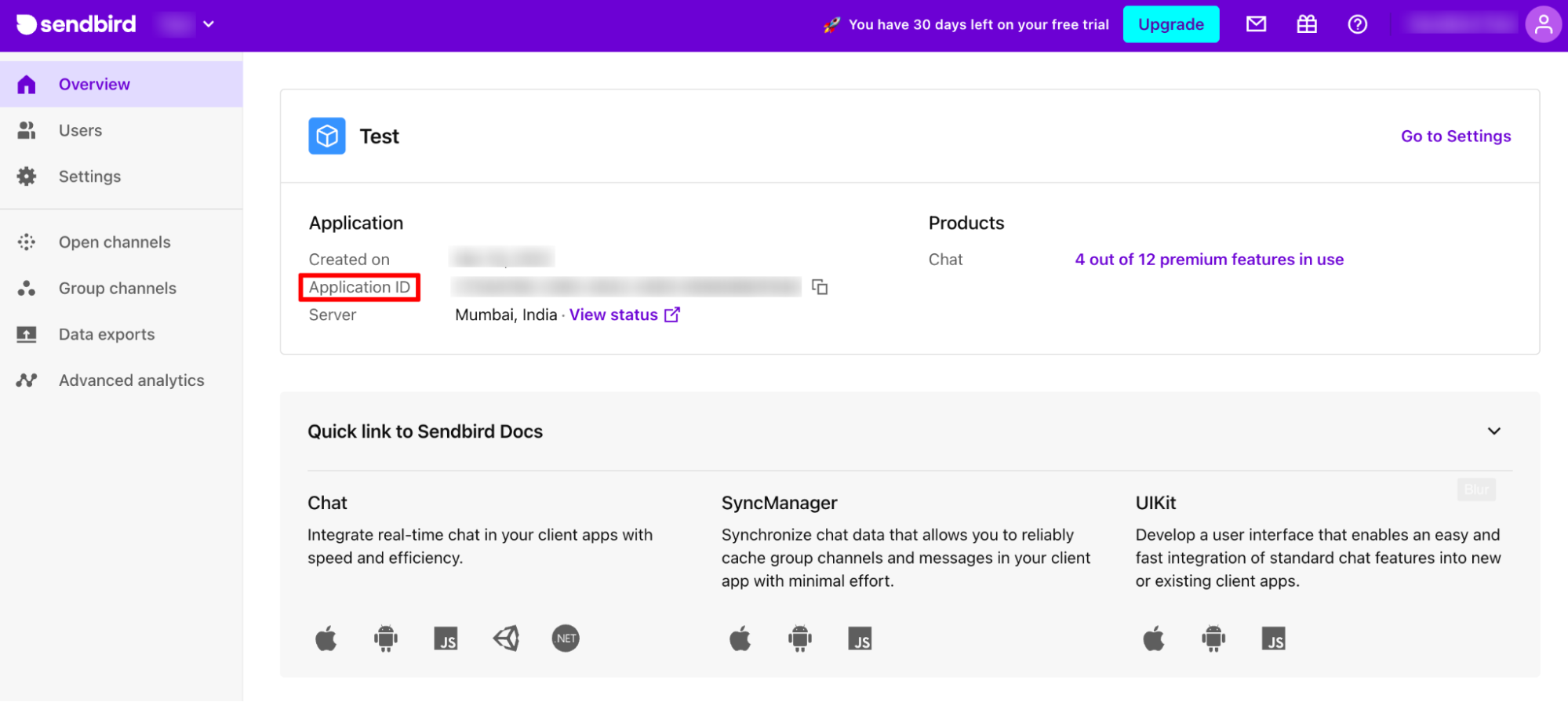Copy the Application ID with copy icon
The height and width of the screenshot is (702, 1568).
(x=820, y=287)
